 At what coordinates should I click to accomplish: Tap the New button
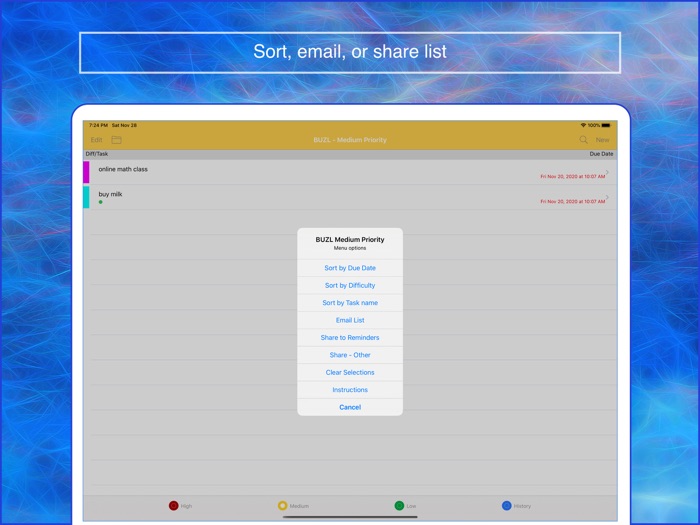[602, 140]
